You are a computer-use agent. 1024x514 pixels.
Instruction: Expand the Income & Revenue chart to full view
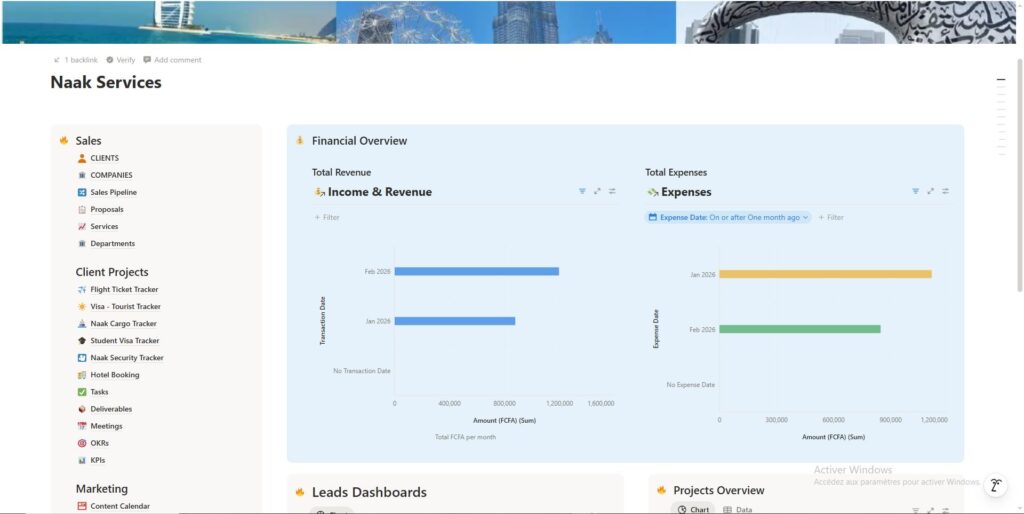tap(597, 191)
